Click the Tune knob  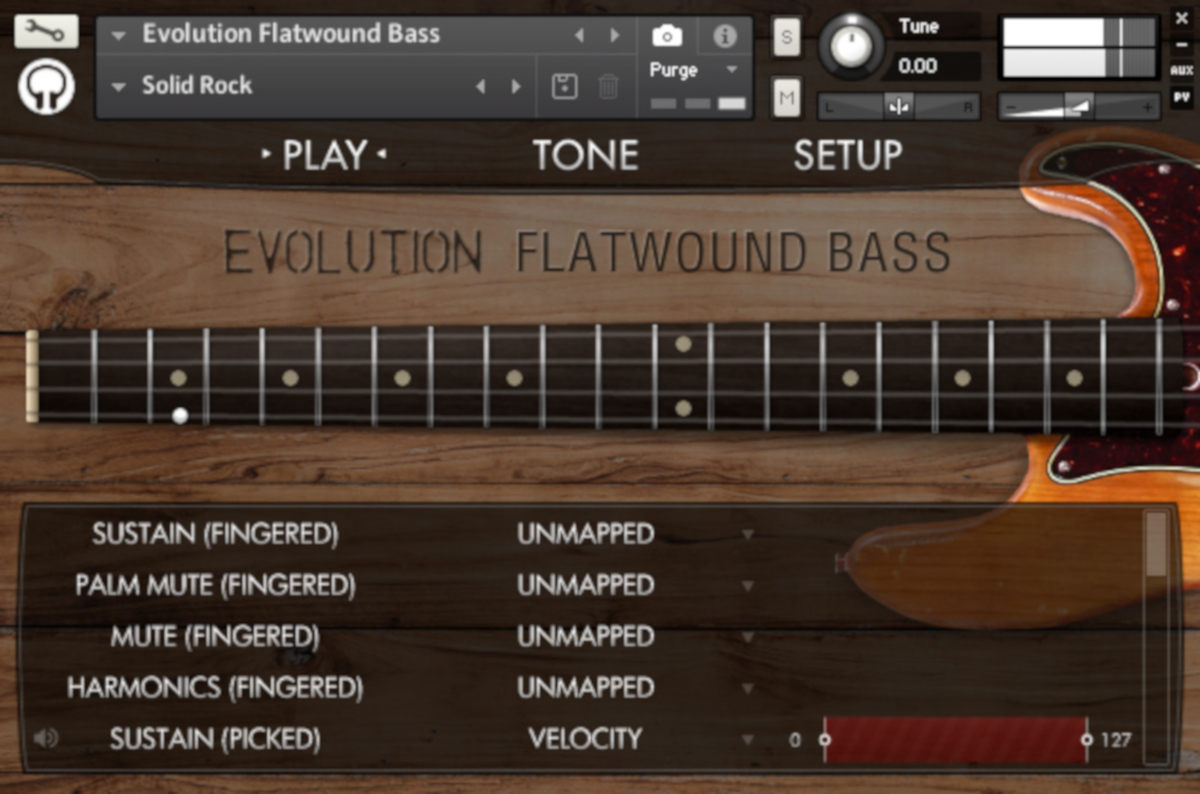(x=852, y=46)
